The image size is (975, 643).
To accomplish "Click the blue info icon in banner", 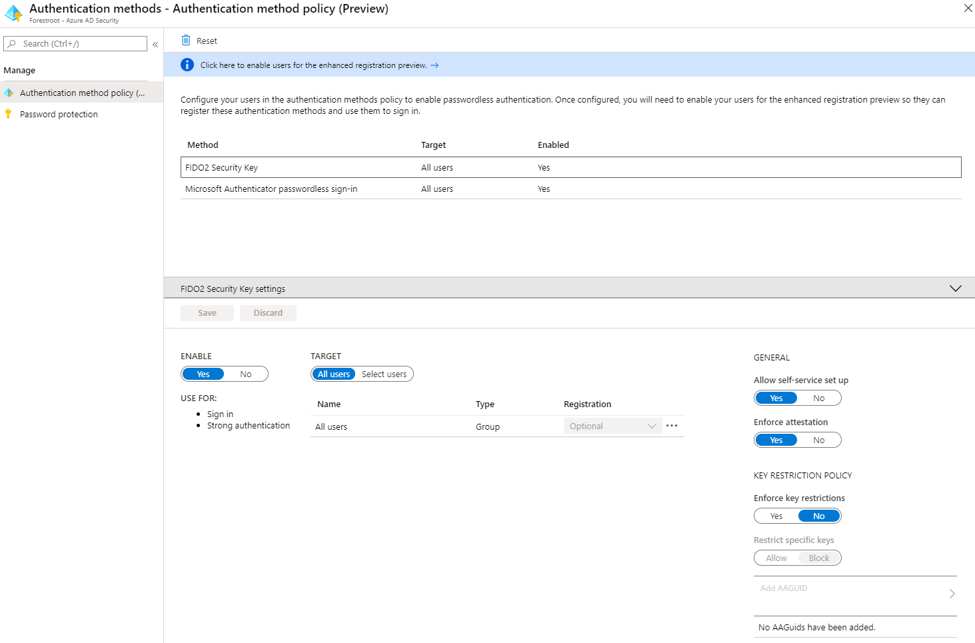I will (187, 65).
